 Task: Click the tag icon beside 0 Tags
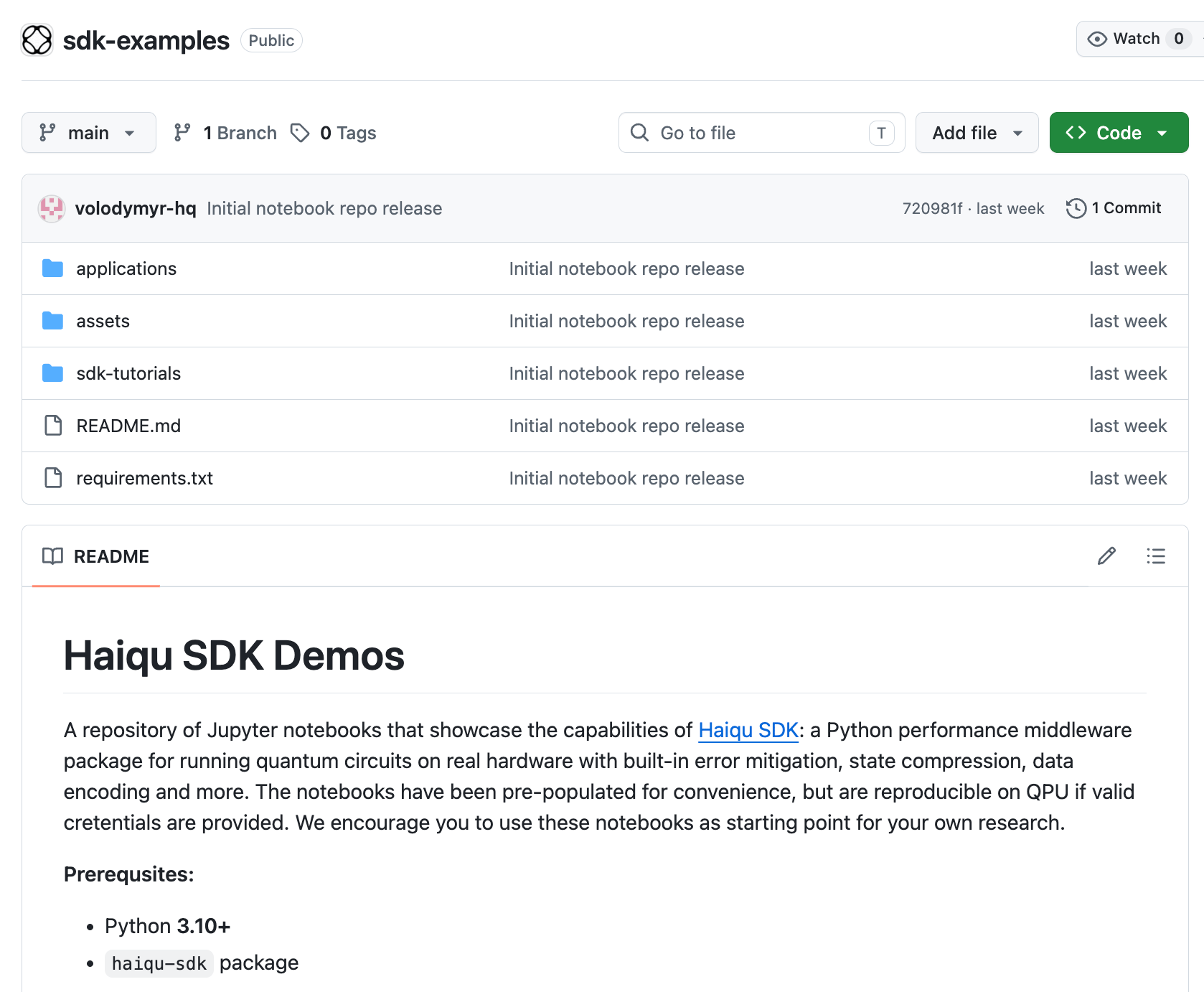click(x=300, y=133)
